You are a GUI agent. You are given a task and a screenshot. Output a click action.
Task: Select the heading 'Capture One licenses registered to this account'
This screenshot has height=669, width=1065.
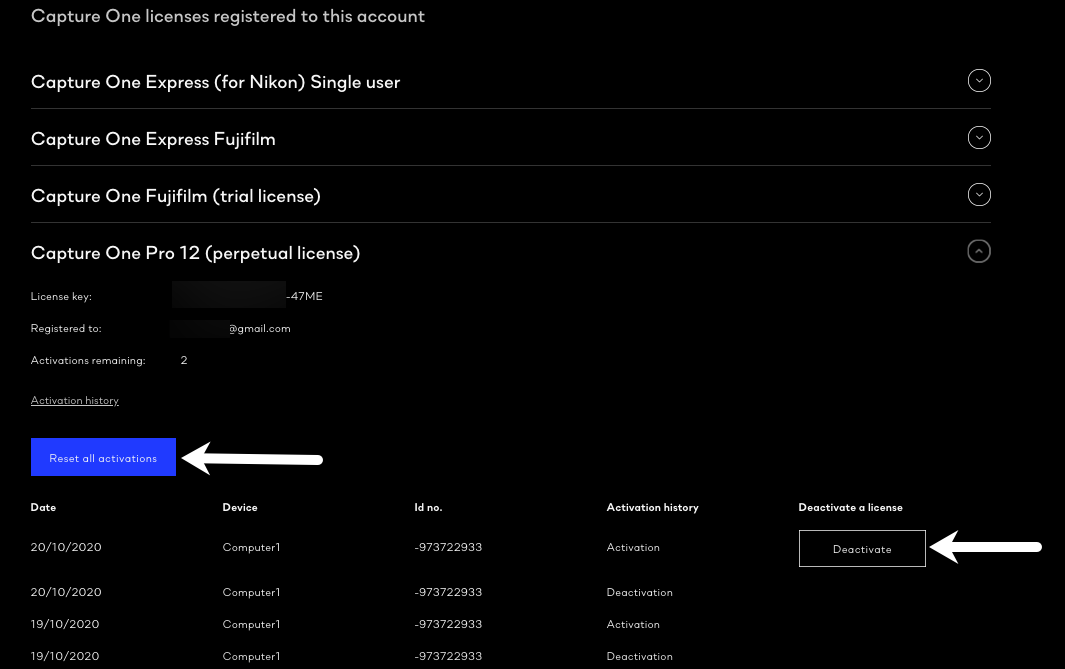(228, 16)
